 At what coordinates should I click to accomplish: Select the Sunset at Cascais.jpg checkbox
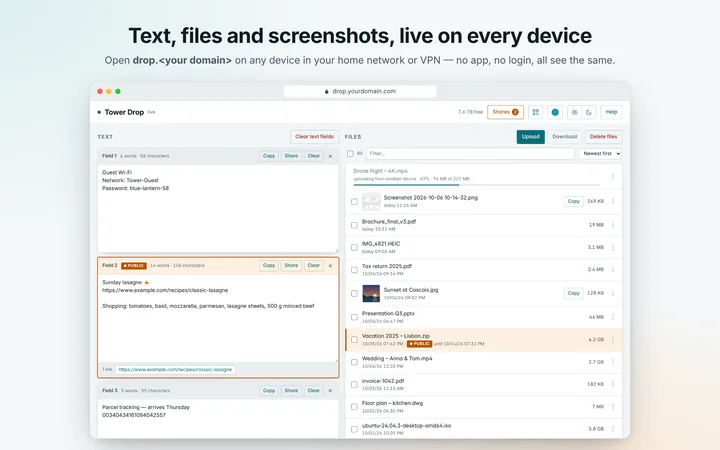pyautogui.click(x=354, y=293)
